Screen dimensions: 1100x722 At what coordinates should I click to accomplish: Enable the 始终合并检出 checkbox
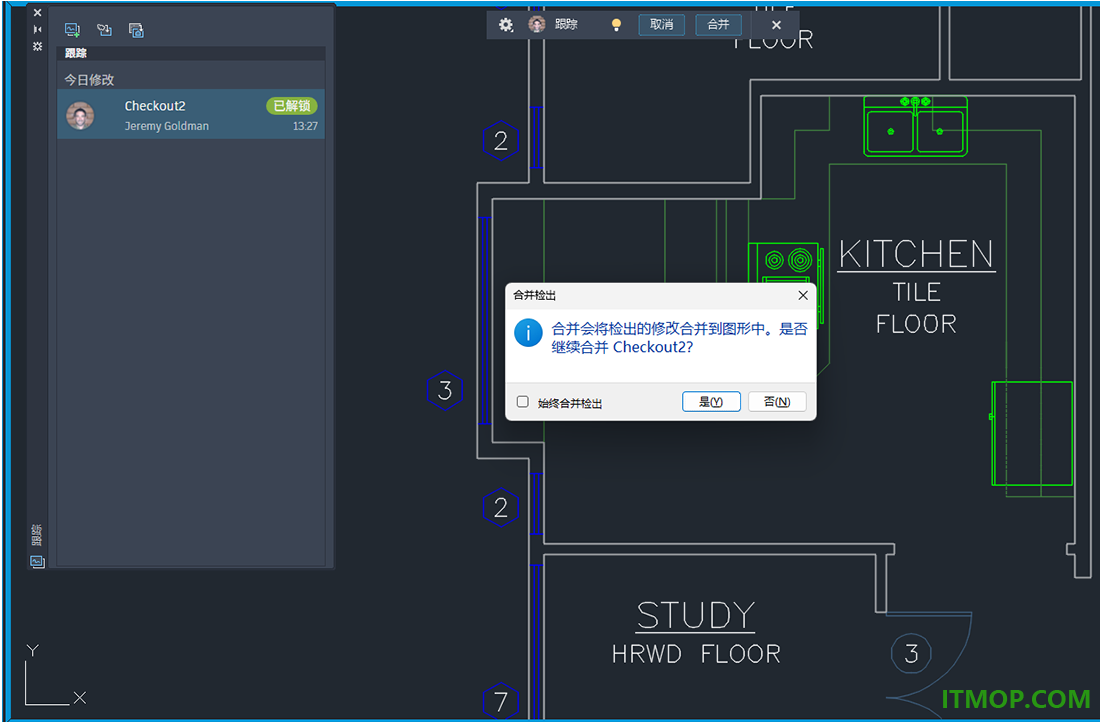tap(523, 402)
